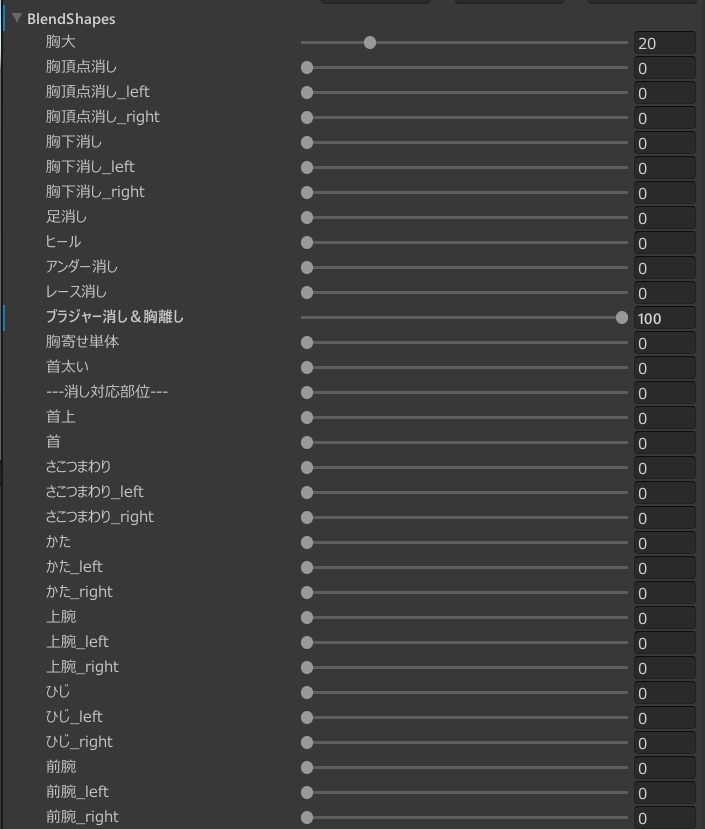Click the 上腕 slider handle
Screen dimensions: 705x829
(307, 618)
